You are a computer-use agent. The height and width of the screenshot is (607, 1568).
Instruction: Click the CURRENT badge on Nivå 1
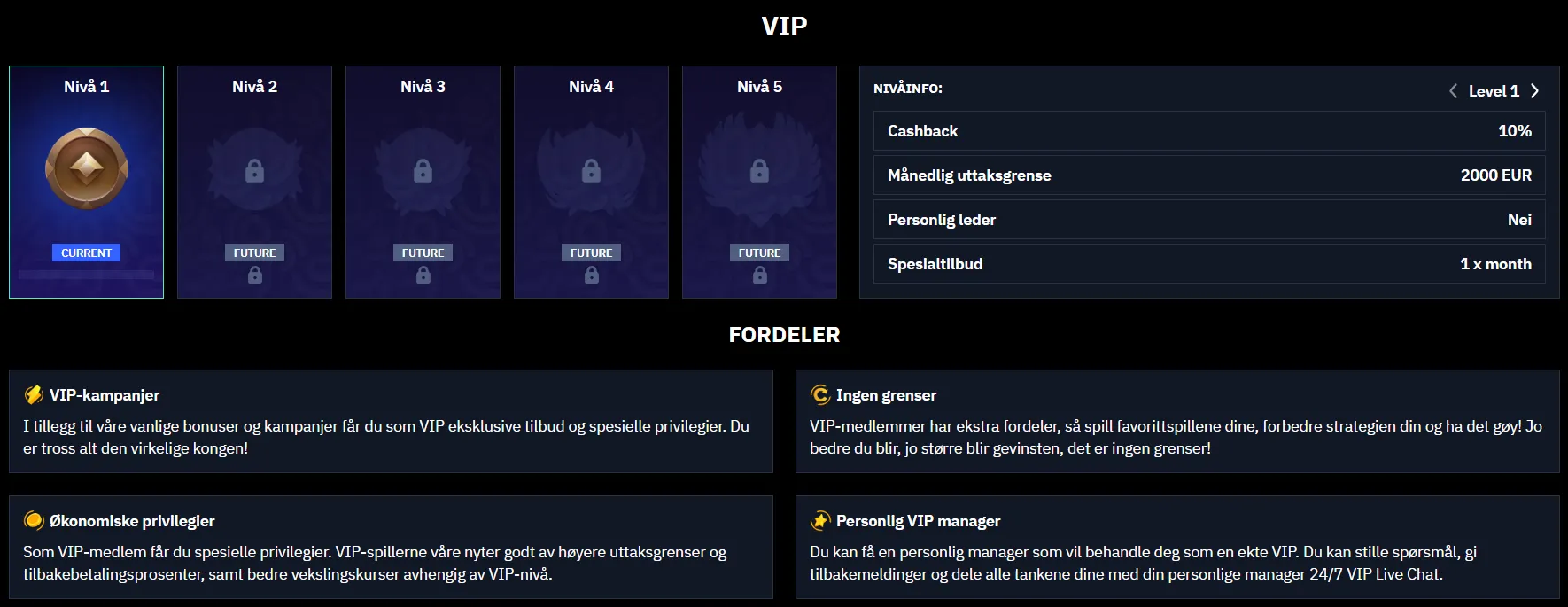coord(87,253)
